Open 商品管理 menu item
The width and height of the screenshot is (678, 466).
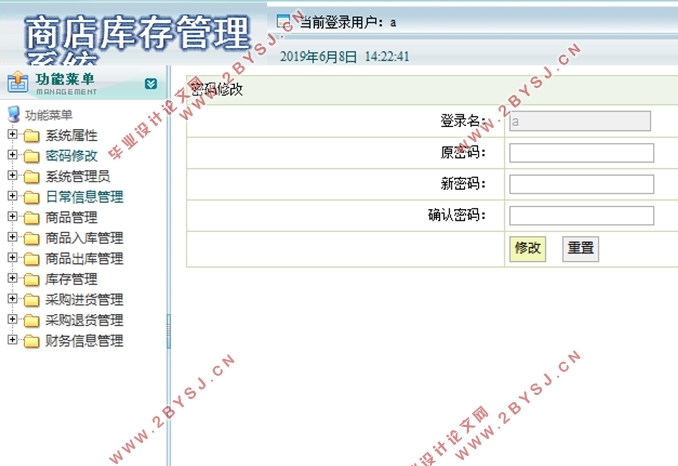point(71,218)
